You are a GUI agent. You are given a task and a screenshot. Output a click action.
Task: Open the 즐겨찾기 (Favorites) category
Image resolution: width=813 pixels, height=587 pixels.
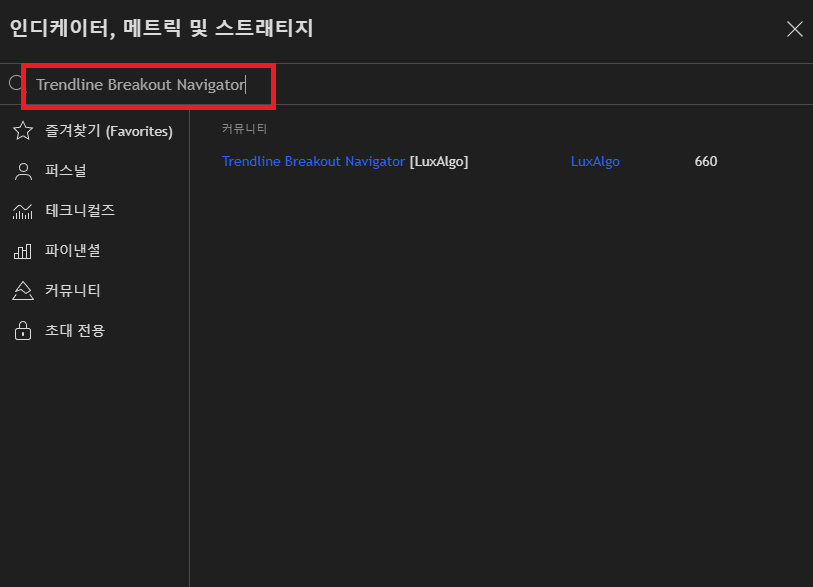pos(94,131)
